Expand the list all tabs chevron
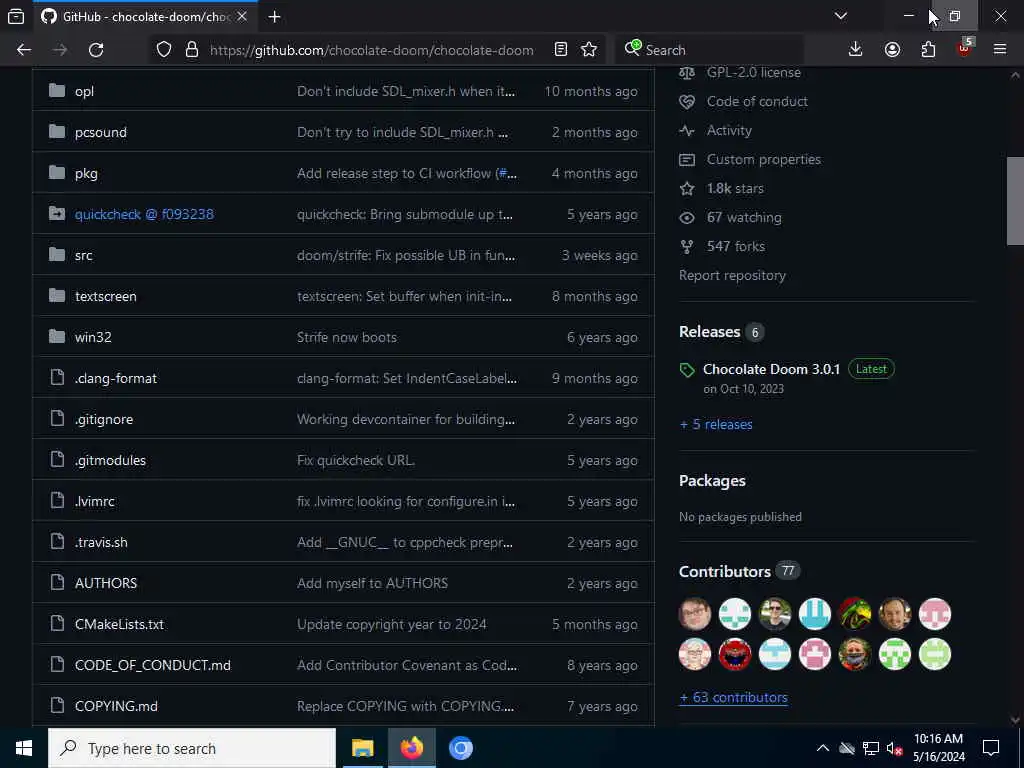This screenshot has height=768, width=1024. pos(841,16)
